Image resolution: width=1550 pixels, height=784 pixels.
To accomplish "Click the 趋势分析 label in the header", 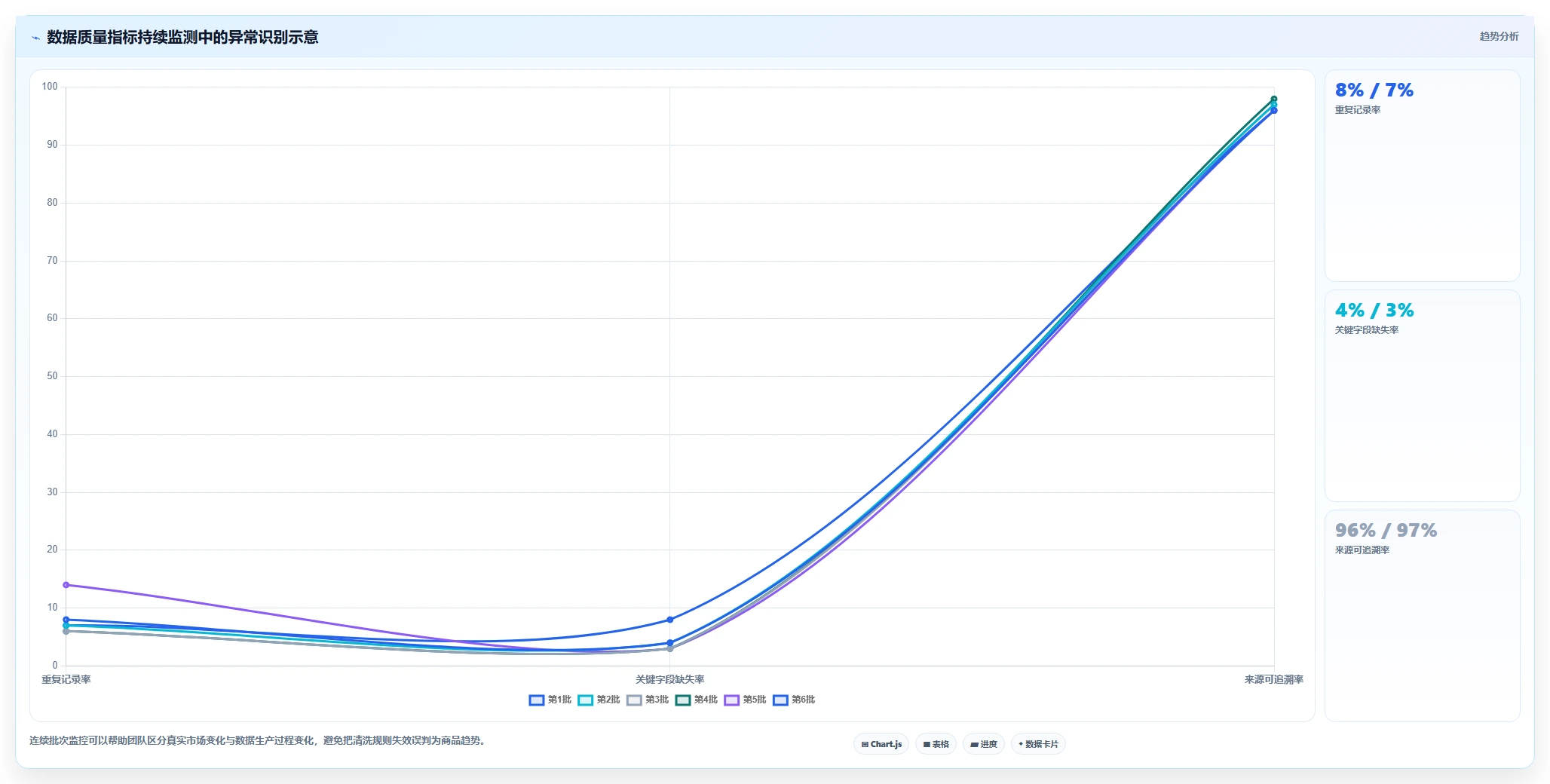I will point(1499,36).
